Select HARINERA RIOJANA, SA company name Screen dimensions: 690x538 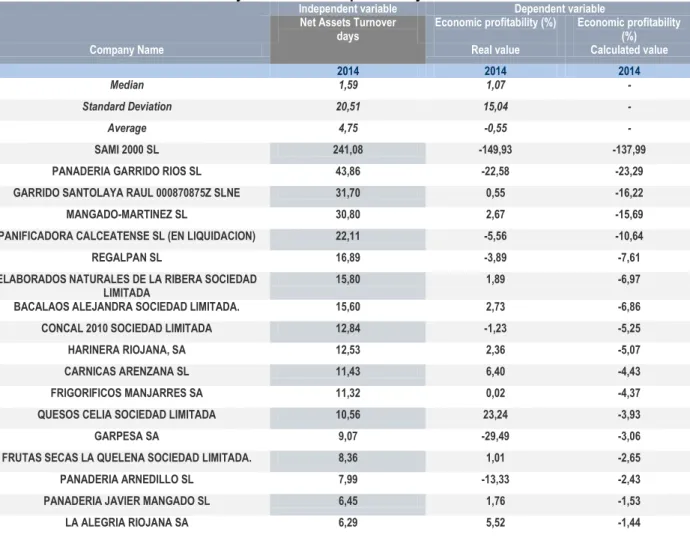click(127, 350)
